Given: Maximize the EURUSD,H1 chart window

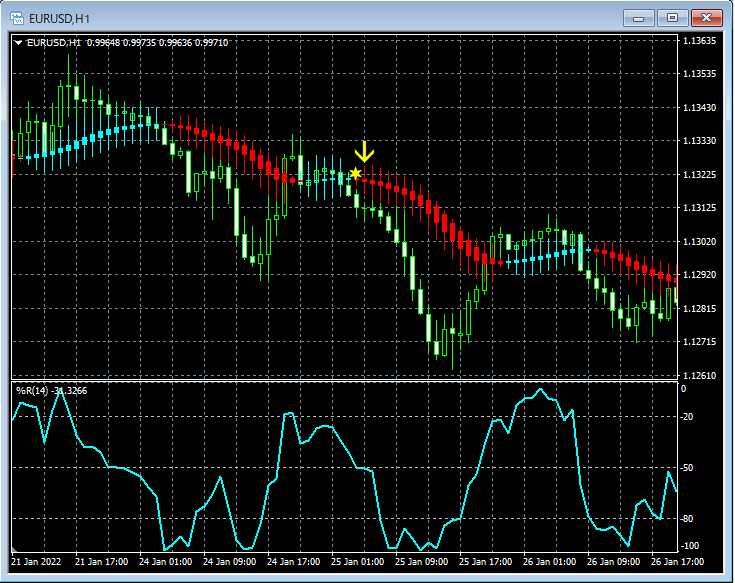Looking at the screenshot, I should pos(672,18).
